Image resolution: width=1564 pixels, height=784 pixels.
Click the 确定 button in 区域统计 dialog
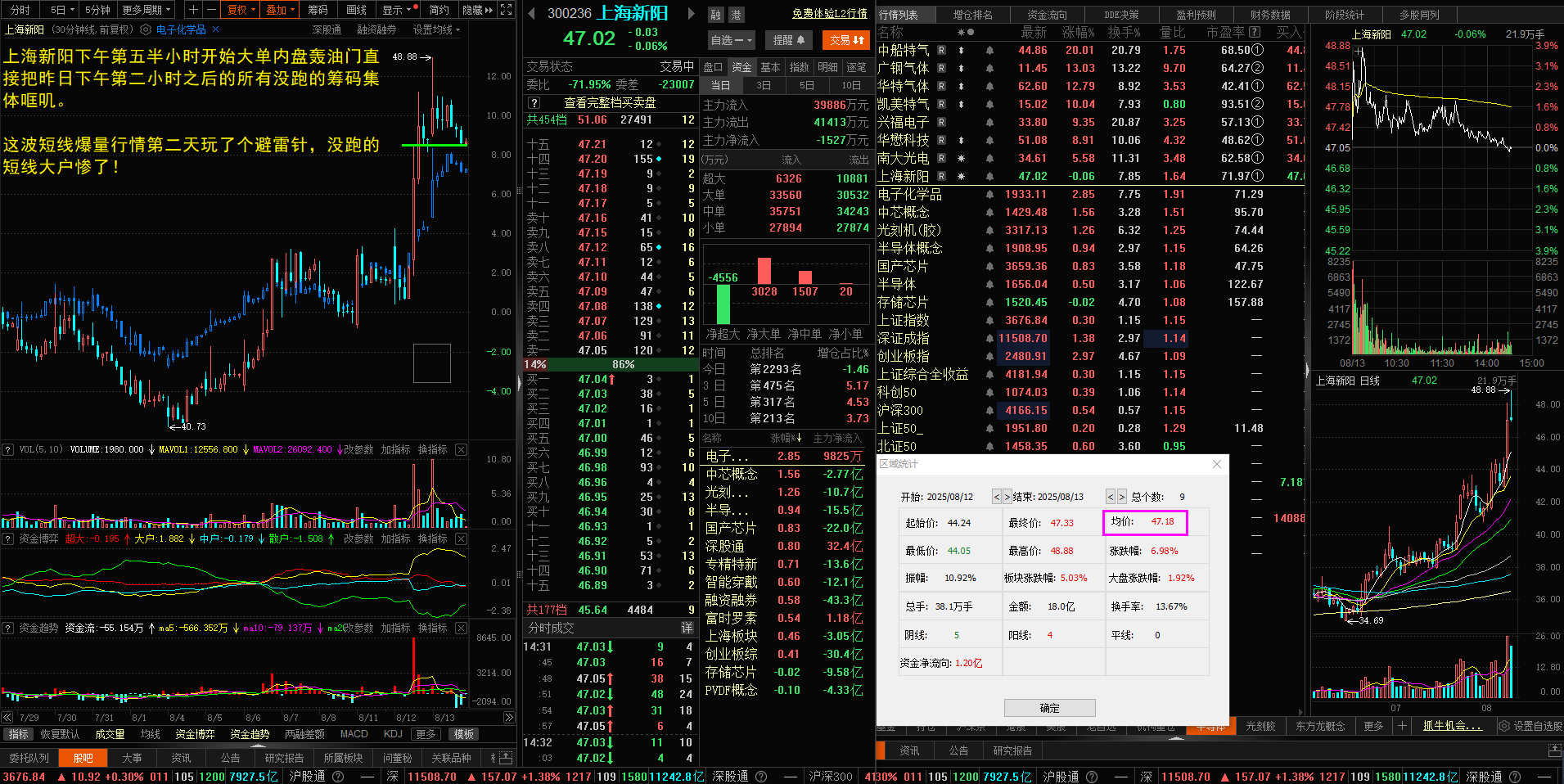(x=1049, y=708)
